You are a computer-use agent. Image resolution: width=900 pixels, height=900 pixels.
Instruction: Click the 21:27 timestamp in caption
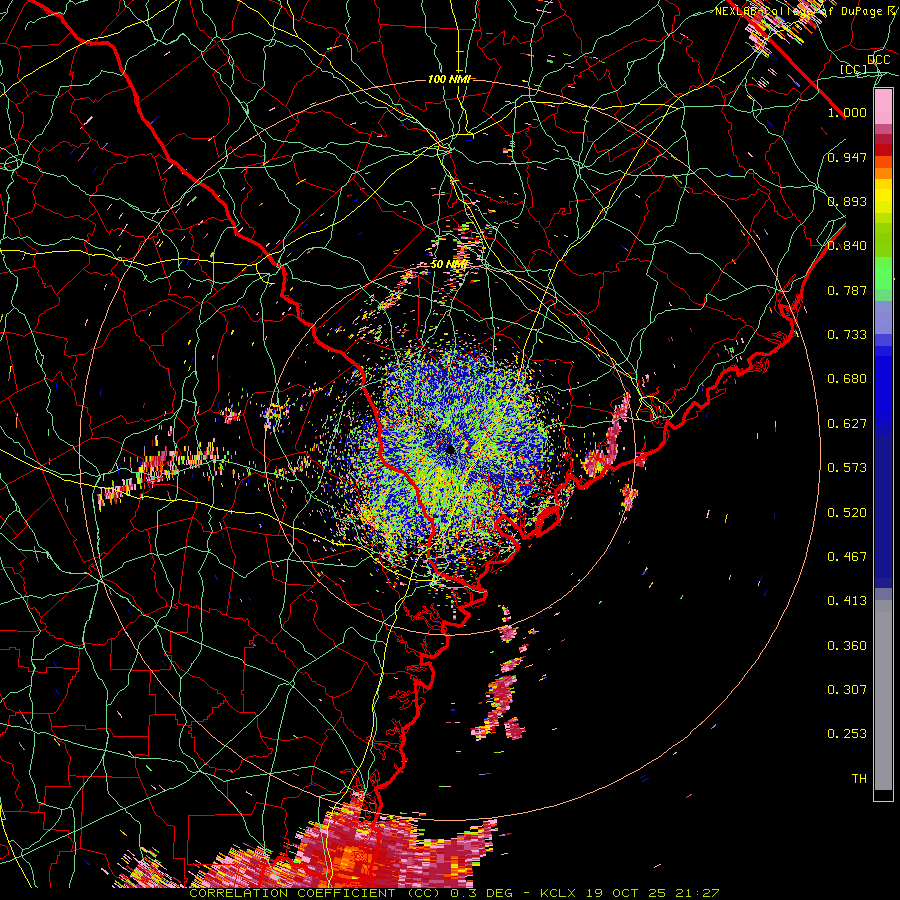click(696, 893)
